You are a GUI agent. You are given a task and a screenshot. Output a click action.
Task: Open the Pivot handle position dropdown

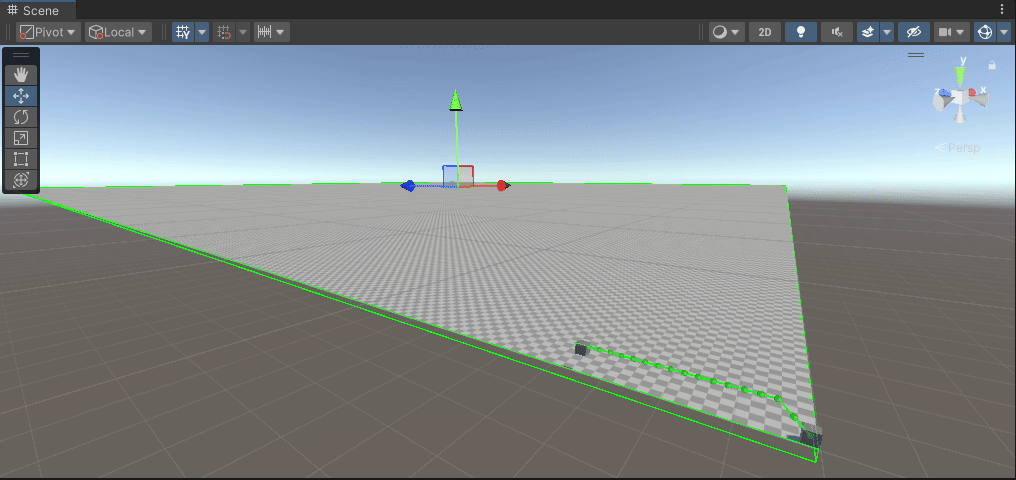tap(49, 32)
